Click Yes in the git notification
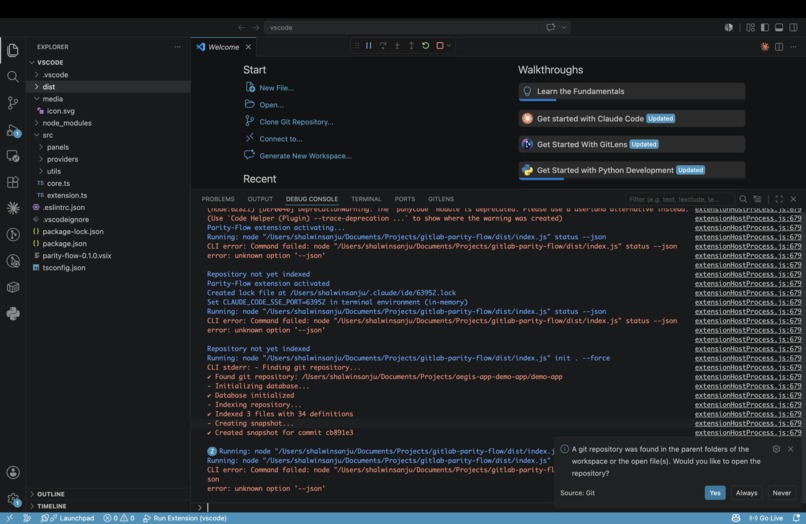 715,493
